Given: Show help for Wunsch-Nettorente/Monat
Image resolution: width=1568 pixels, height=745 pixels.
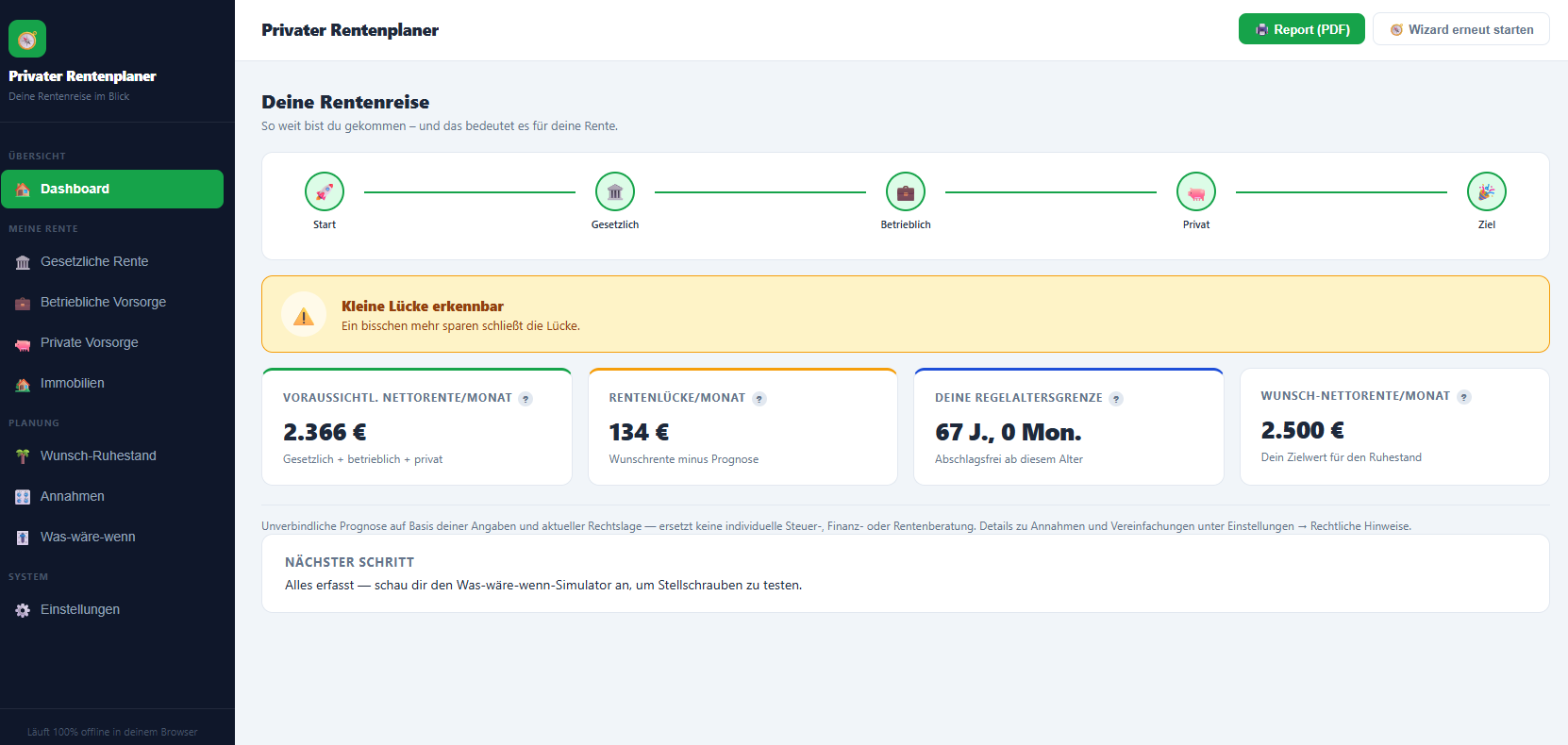Looking at the screenshot, I should [1464, 397].
